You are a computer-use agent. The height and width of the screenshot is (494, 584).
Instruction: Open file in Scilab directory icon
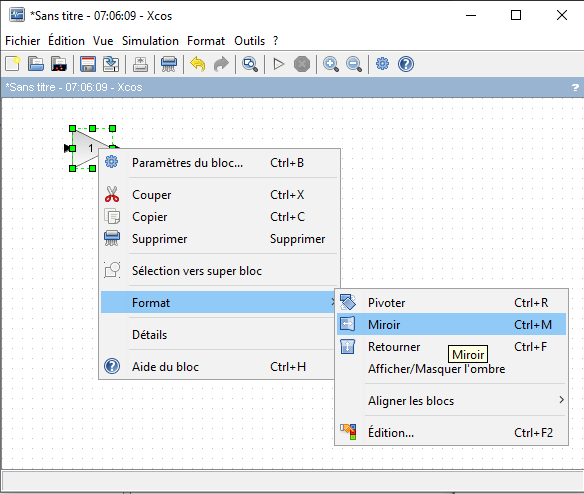click(59, 64)
